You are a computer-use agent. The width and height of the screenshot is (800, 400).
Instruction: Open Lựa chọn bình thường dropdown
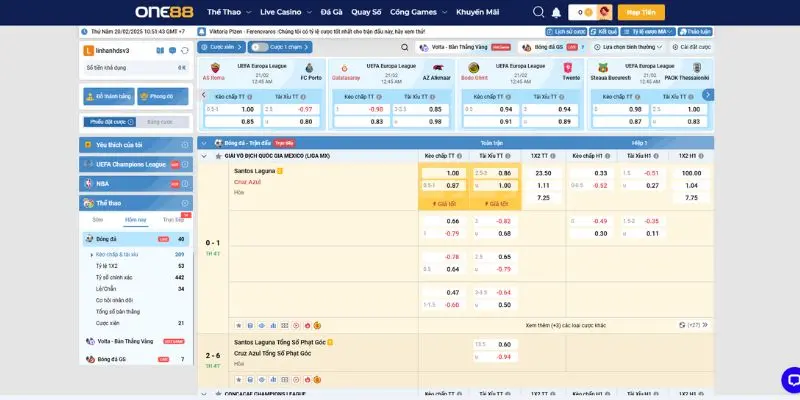coord(628,47)
